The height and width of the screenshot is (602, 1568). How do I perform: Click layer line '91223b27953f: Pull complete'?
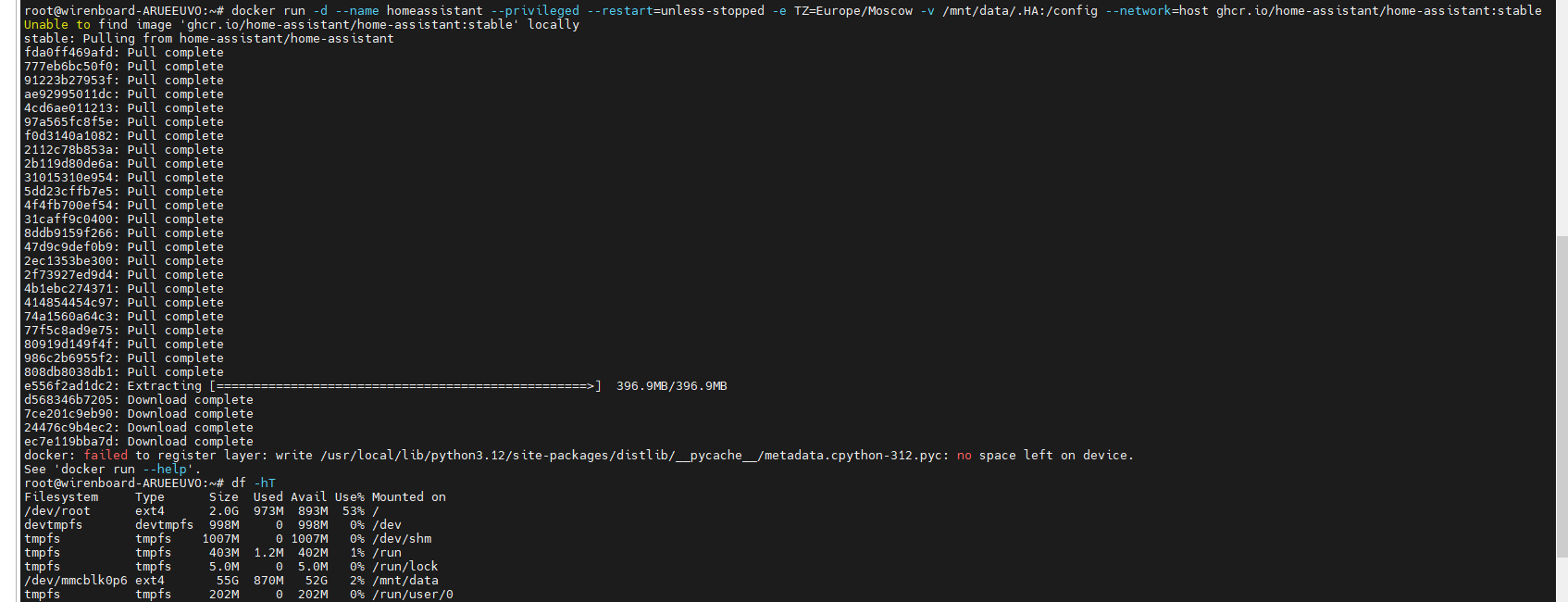(x=124, y=81)
